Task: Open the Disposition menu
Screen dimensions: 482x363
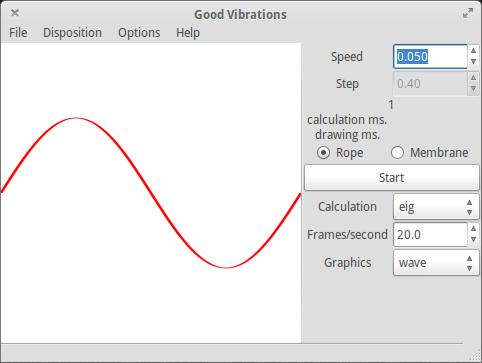Action: 72,33
